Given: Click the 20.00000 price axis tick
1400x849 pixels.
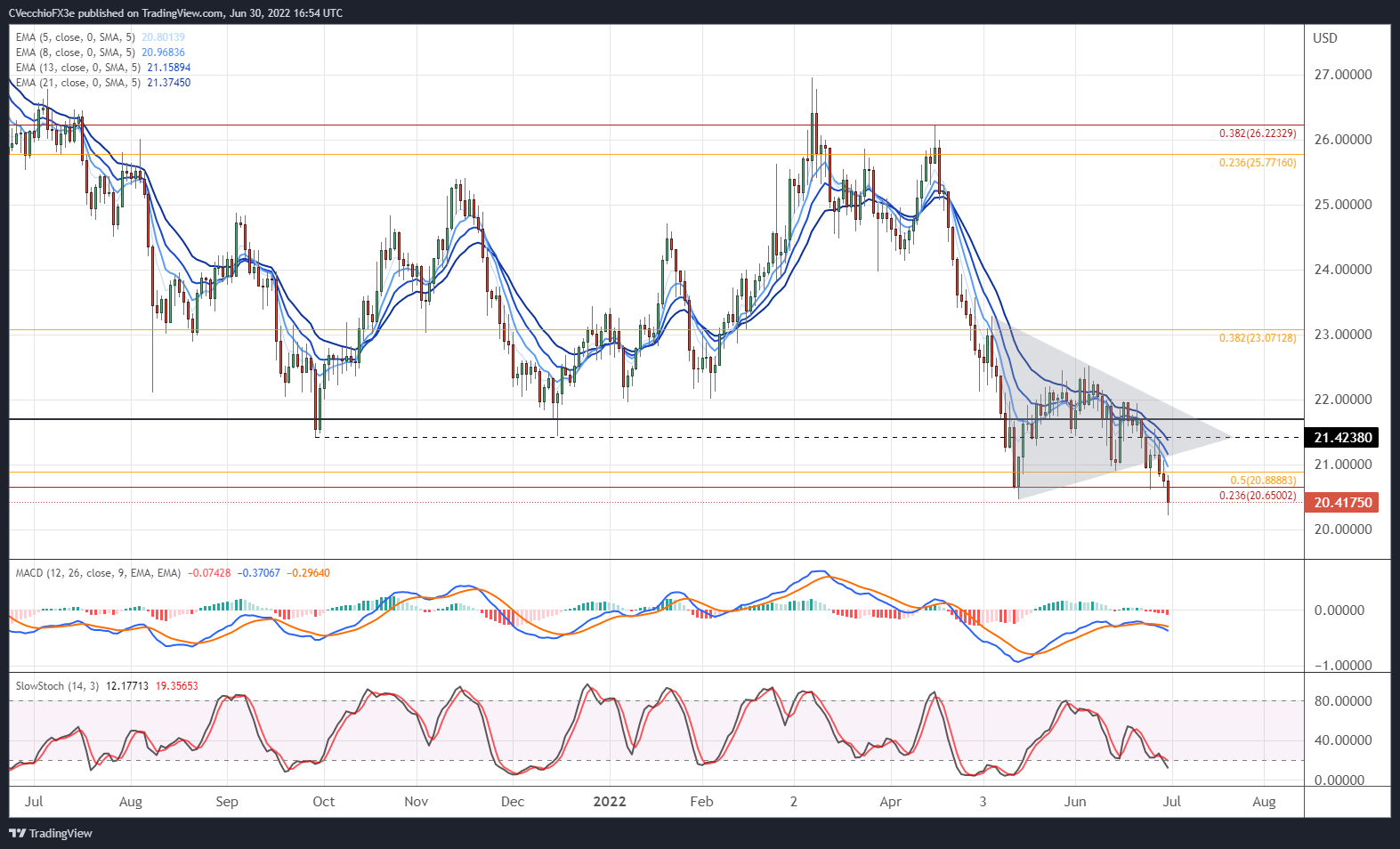Looking at the screenshot, I should [1343, 530].
